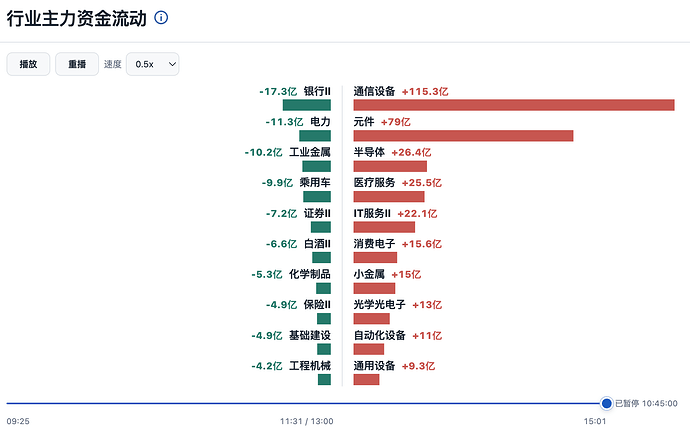Click the 工业金属 green outflow bar
The image size is (690, 429).
(316, 166)
